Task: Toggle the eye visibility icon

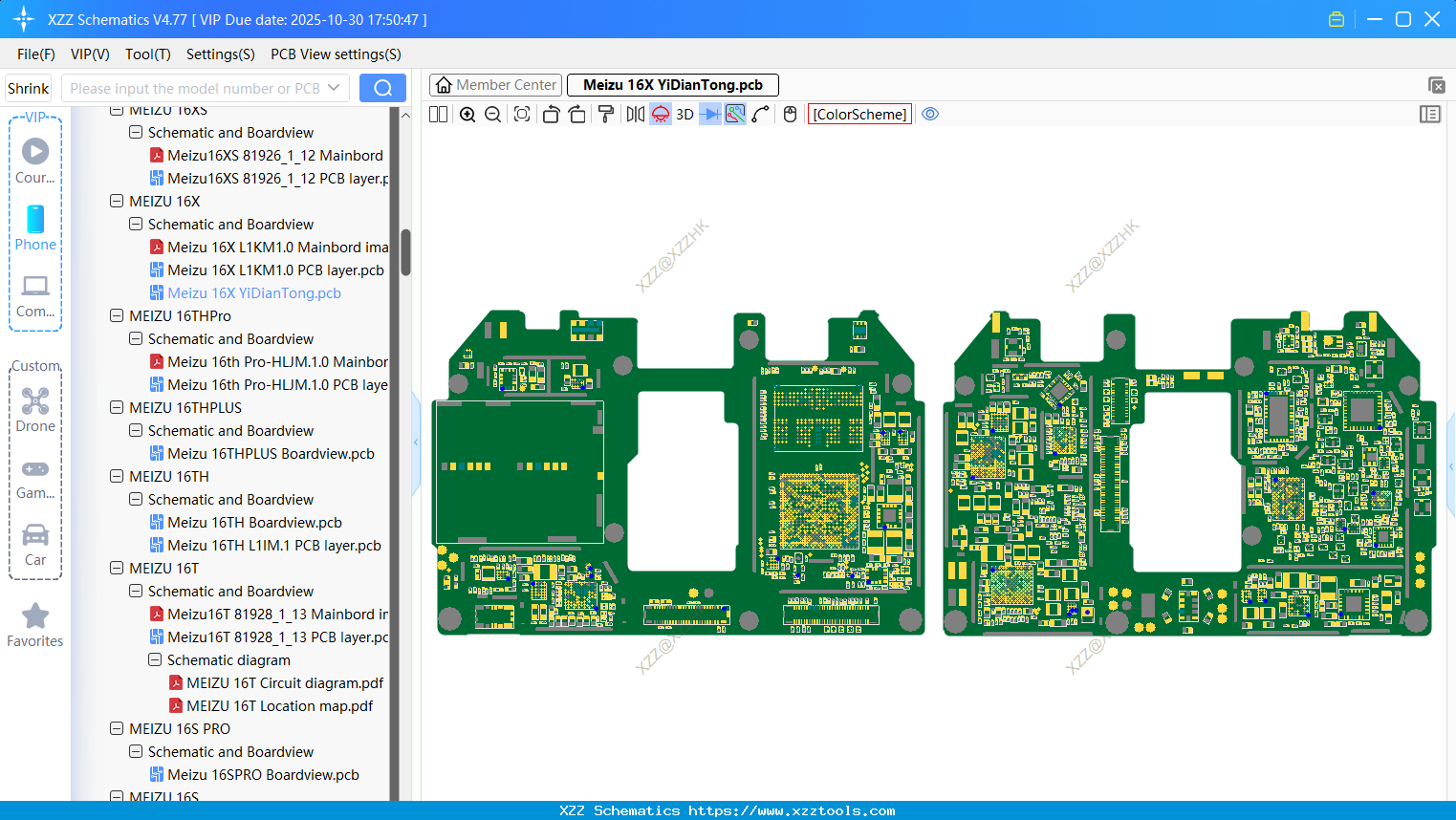Action: point(930,115)
